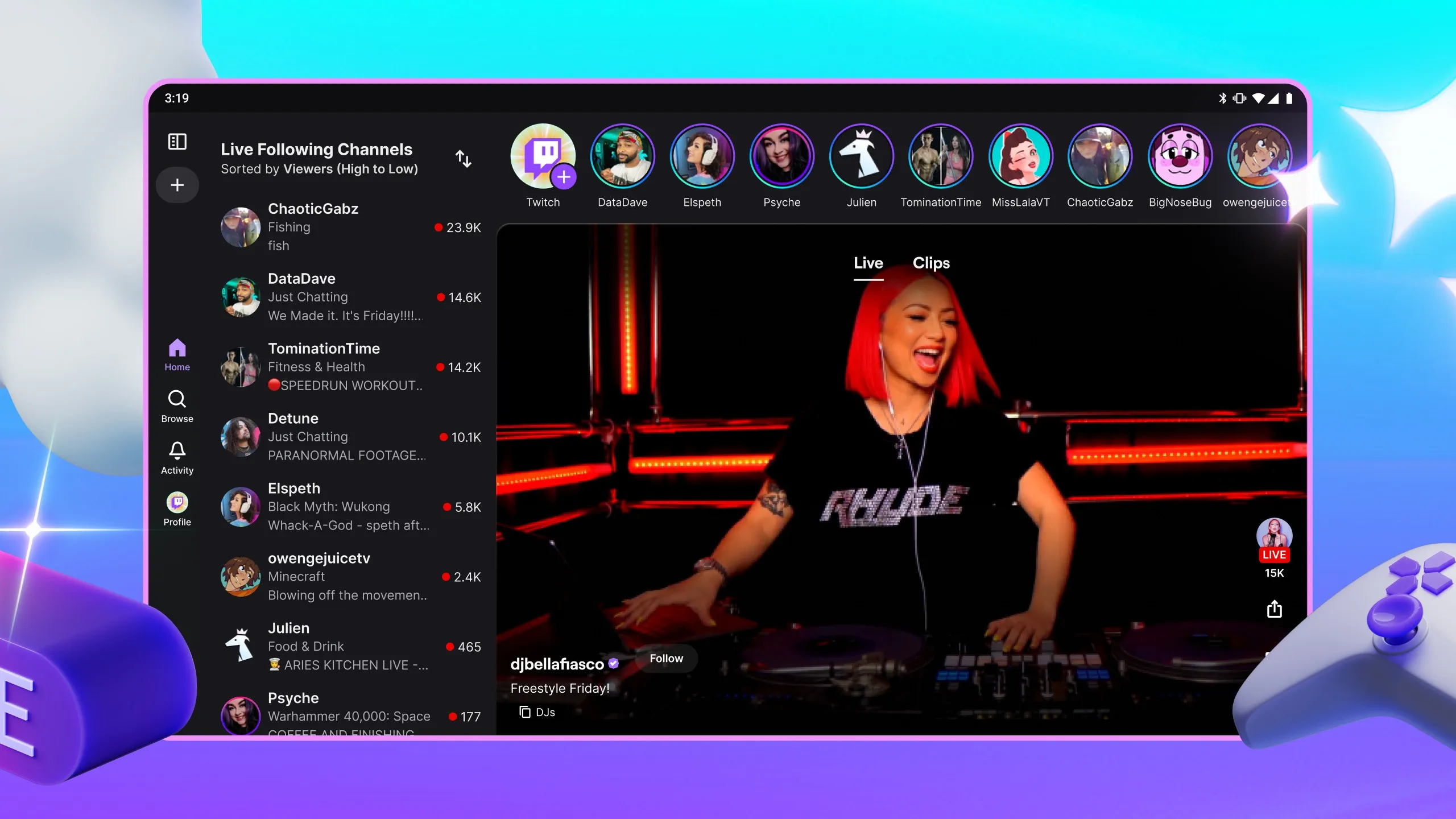1456x819 pixels.
Task: Open BigNoseBug story avatar
Action: click(x=1180, y=156)
